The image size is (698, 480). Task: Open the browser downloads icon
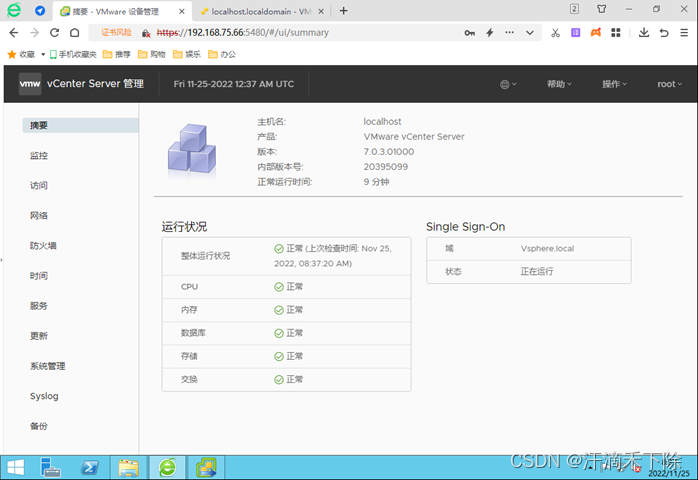click(644, 33)
